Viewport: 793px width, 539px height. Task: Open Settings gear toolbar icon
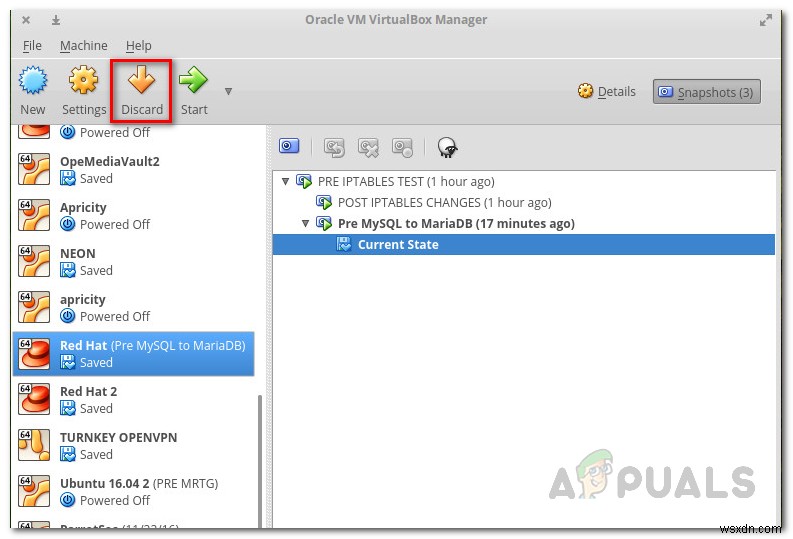coord(83,80)
